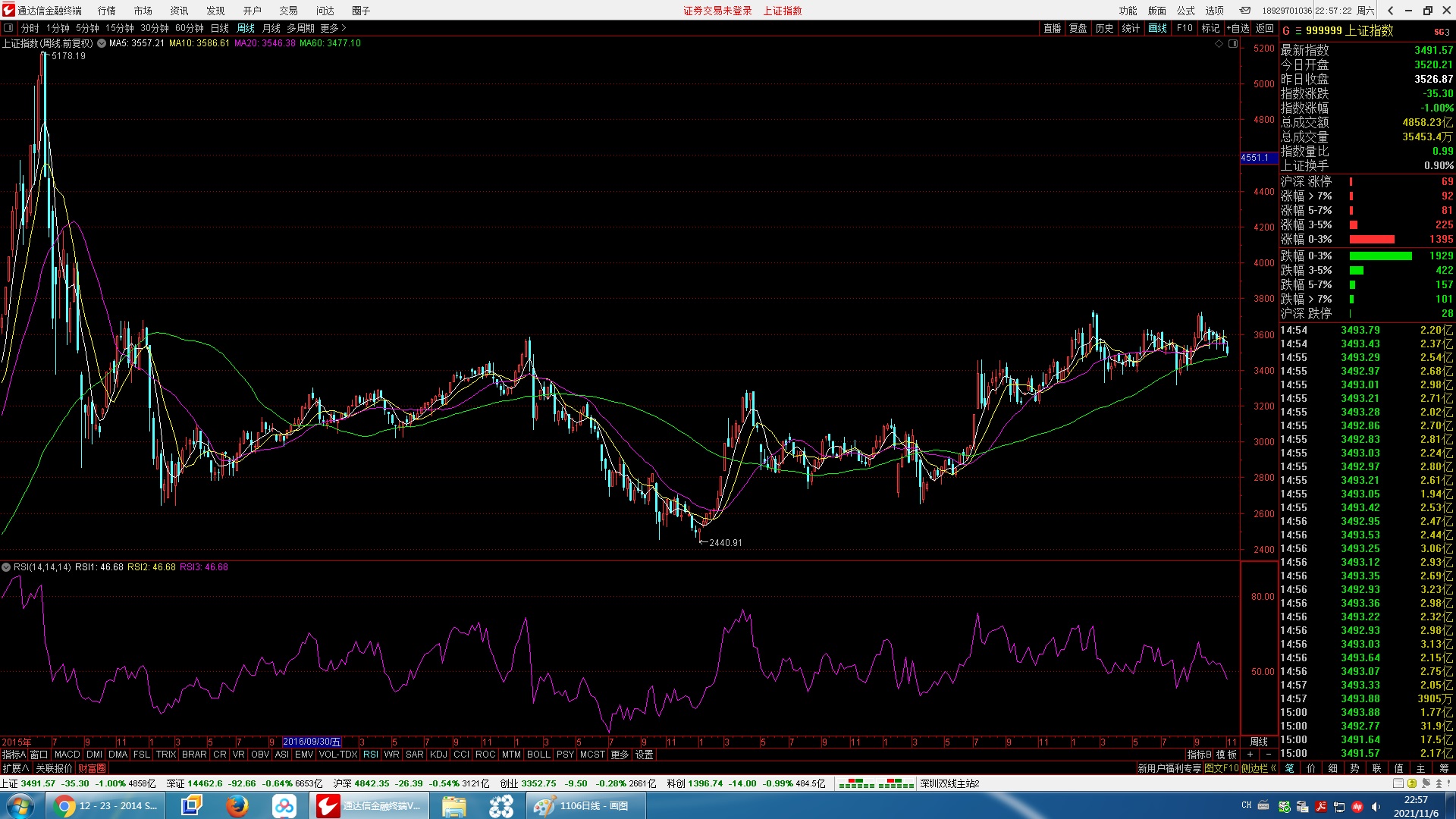Open the VirtualBox icon in taskbar
This screenshot has height=819, width=1456.
click(x=191, y=806)
